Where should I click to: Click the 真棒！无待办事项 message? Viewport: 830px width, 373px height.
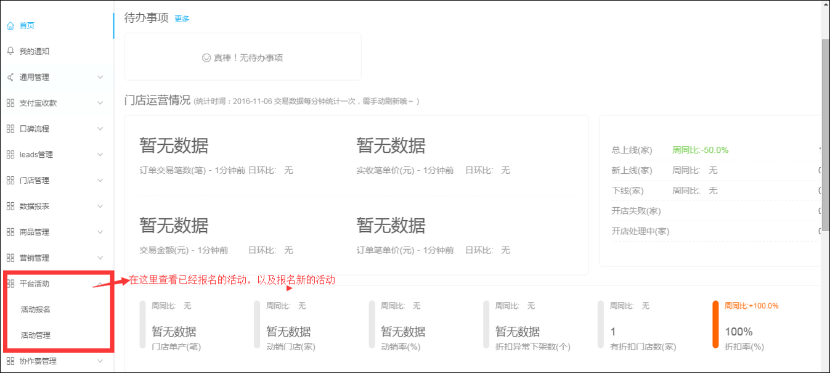point(248,58)
